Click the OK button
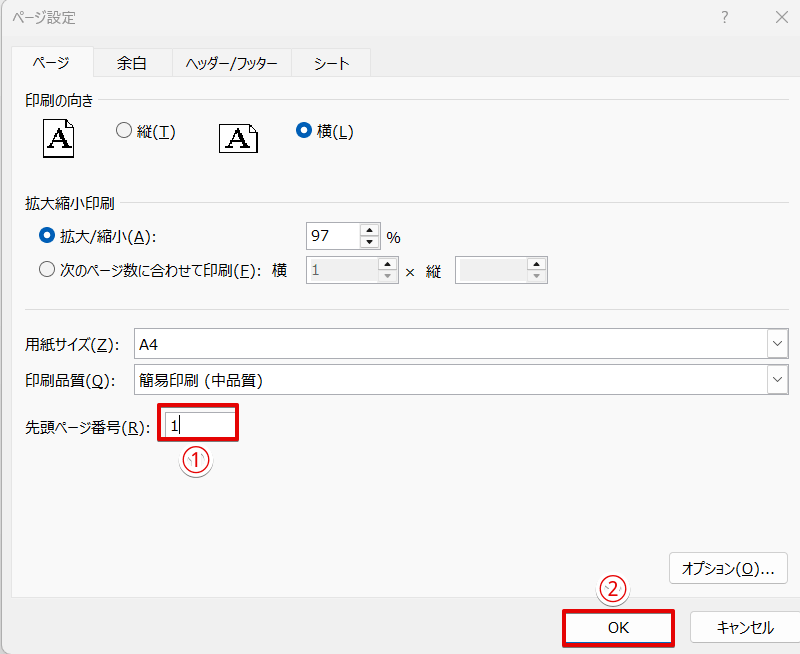The image size is (800, 654). pyautogui.click(x=618, y=627)
